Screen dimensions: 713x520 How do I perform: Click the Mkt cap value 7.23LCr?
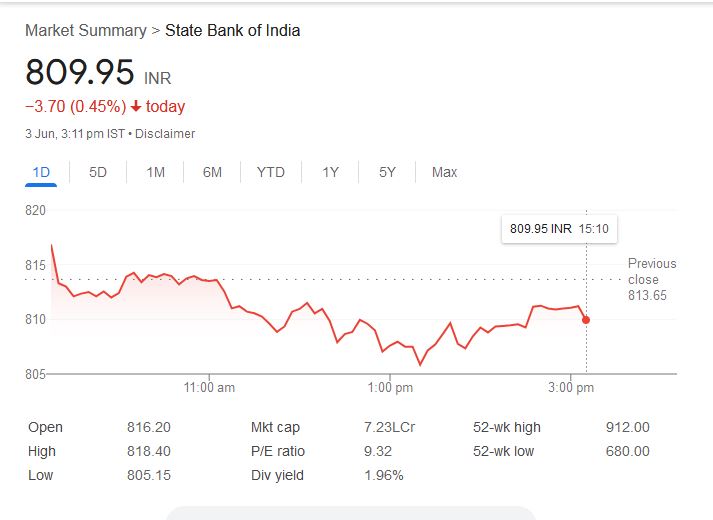coord(389,427)
